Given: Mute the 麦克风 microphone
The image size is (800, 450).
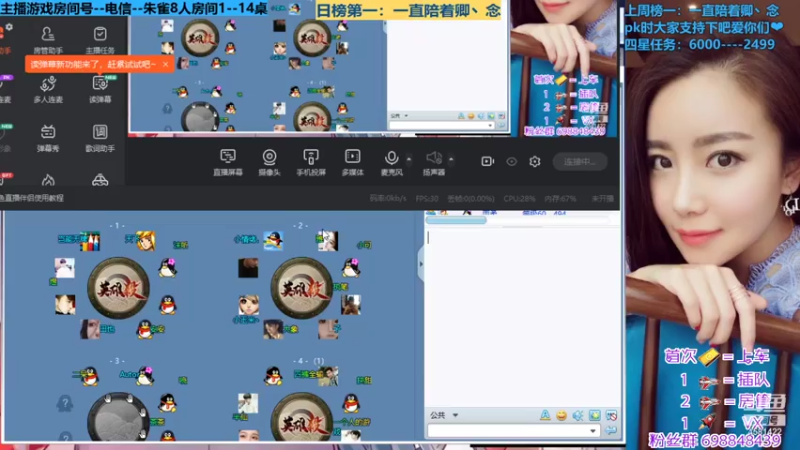Looking at the screenshot, I should point(391,163).
